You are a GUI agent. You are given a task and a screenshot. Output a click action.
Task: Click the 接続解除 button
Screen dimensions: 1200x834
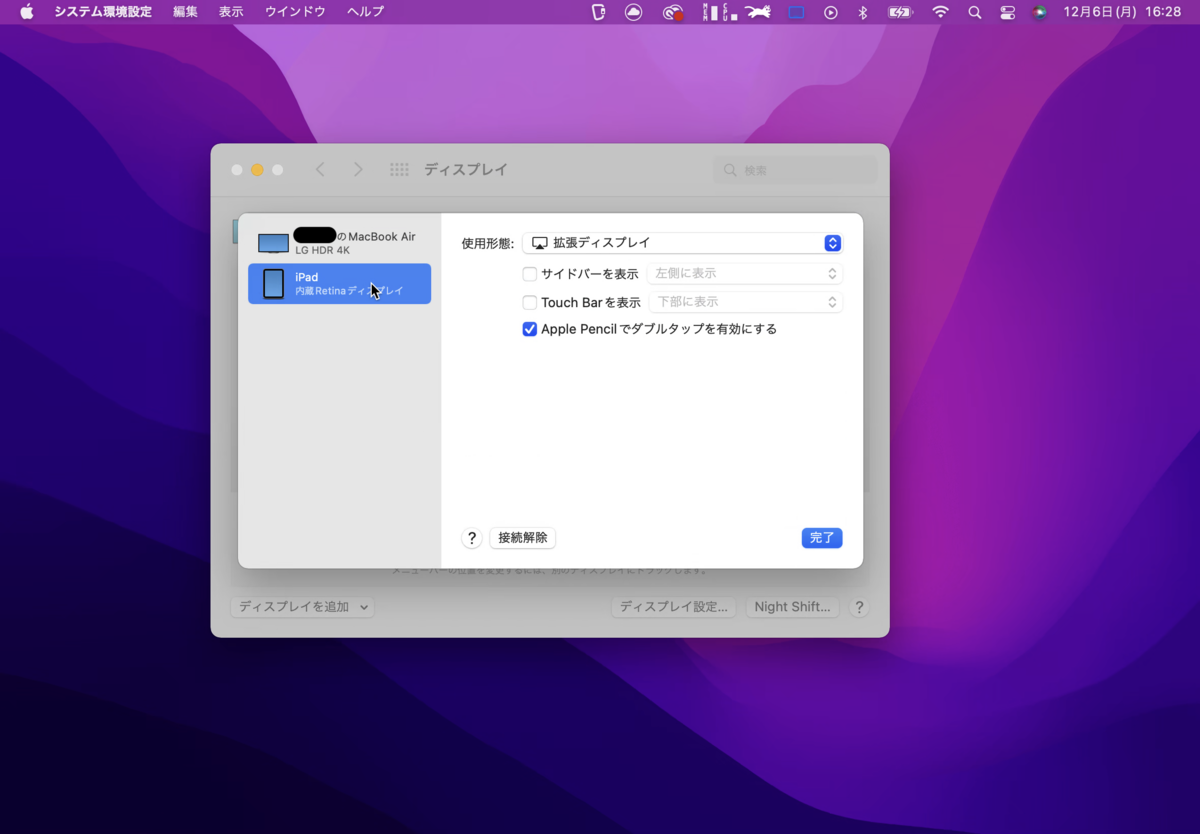coord(523,538)
